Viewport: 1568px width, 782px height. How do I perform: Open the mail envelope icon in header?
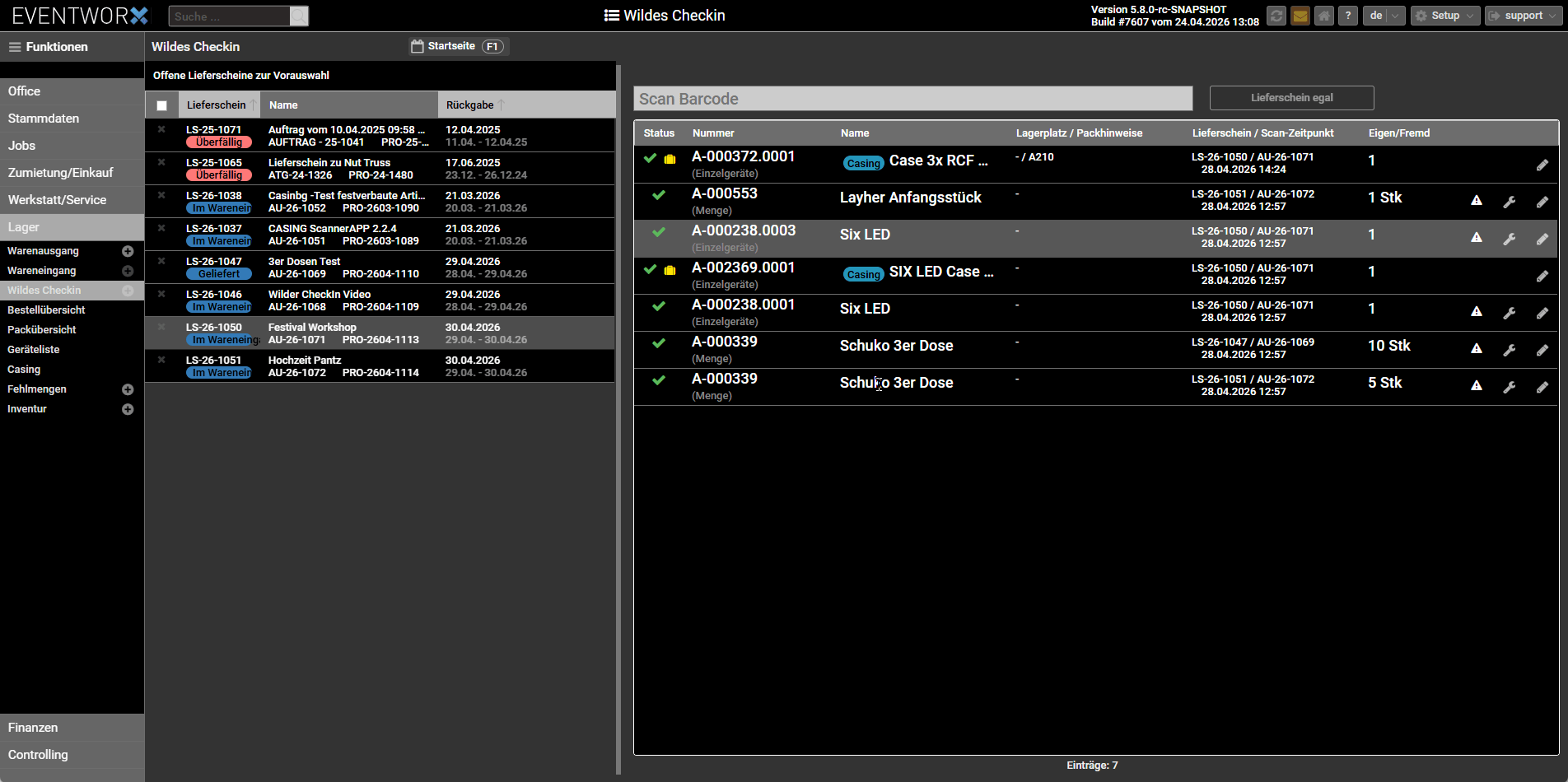pyautogui.click(x=1300, y=16)
